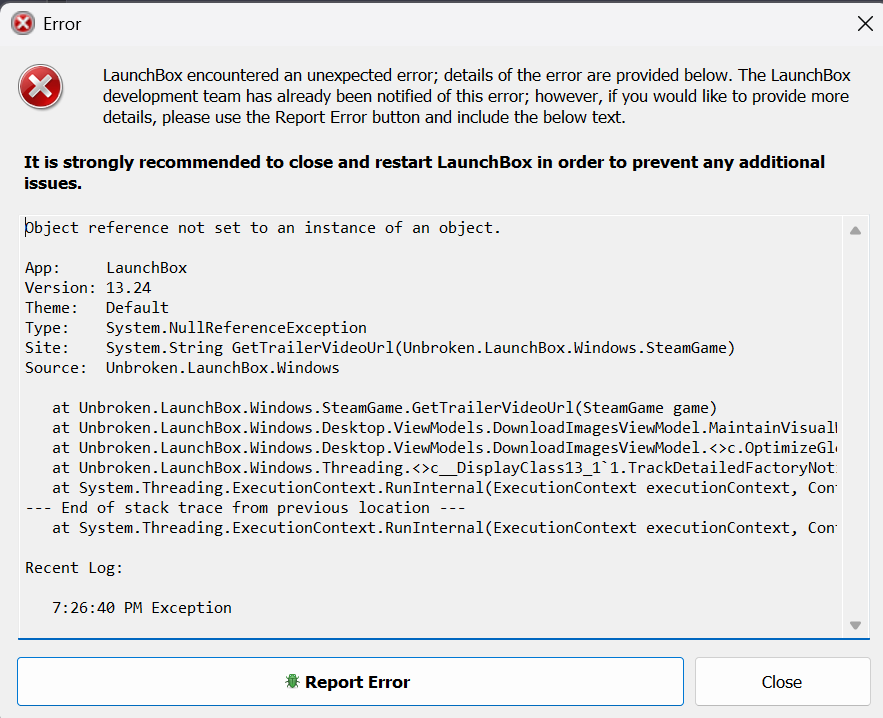Click the 'Theme: Default' line
Viewport: 883px width, 718px height.
(x=97, y=308)
